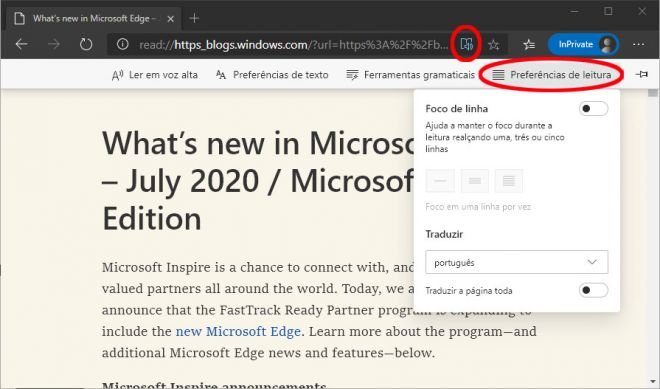The width and height of the screenshot is (660, 389).
Task: Exit Immersive Reader via book icon
Action: 466,44
